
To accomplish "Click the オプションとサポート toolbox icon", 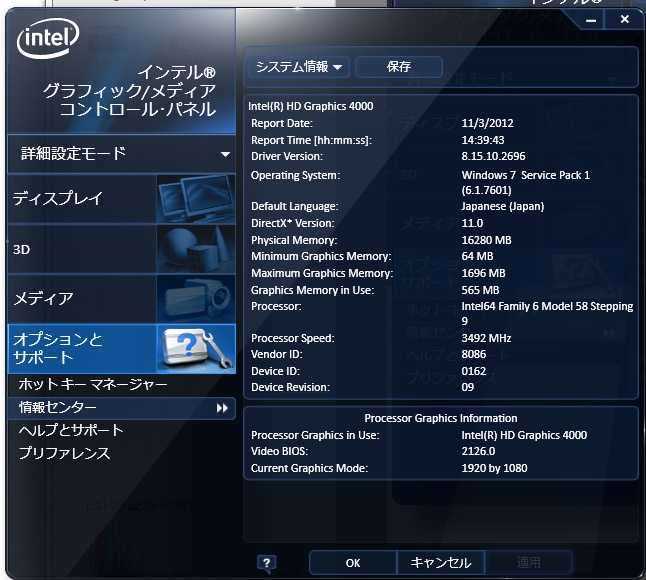I will [x=196, y=348].
